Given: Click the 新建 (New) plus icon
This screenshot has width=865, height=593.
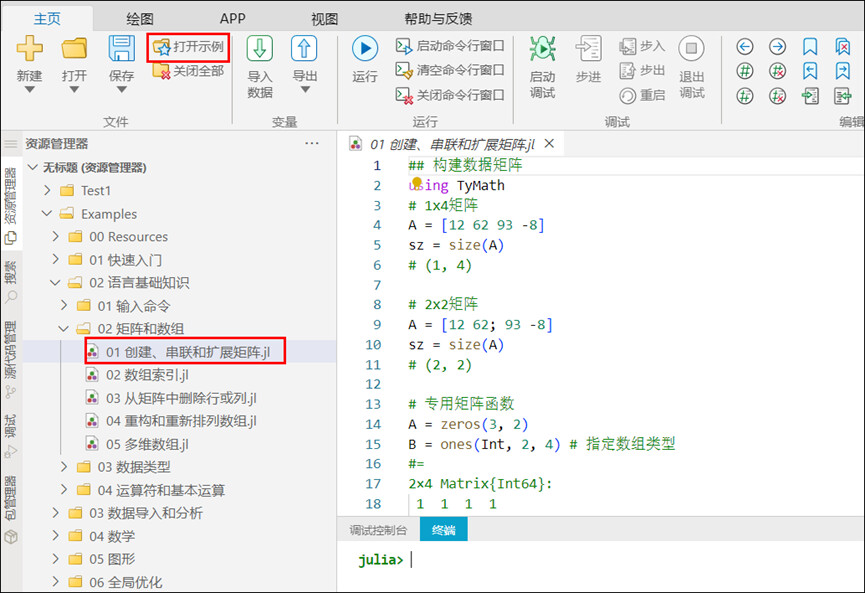Looking at the screenshot, I should [x=29, y=48].
